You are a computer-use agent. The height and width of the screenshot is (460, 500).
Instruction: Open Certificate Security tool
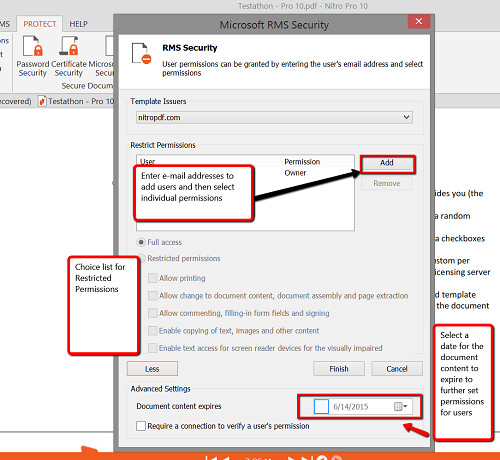click(x=69, y=56)
